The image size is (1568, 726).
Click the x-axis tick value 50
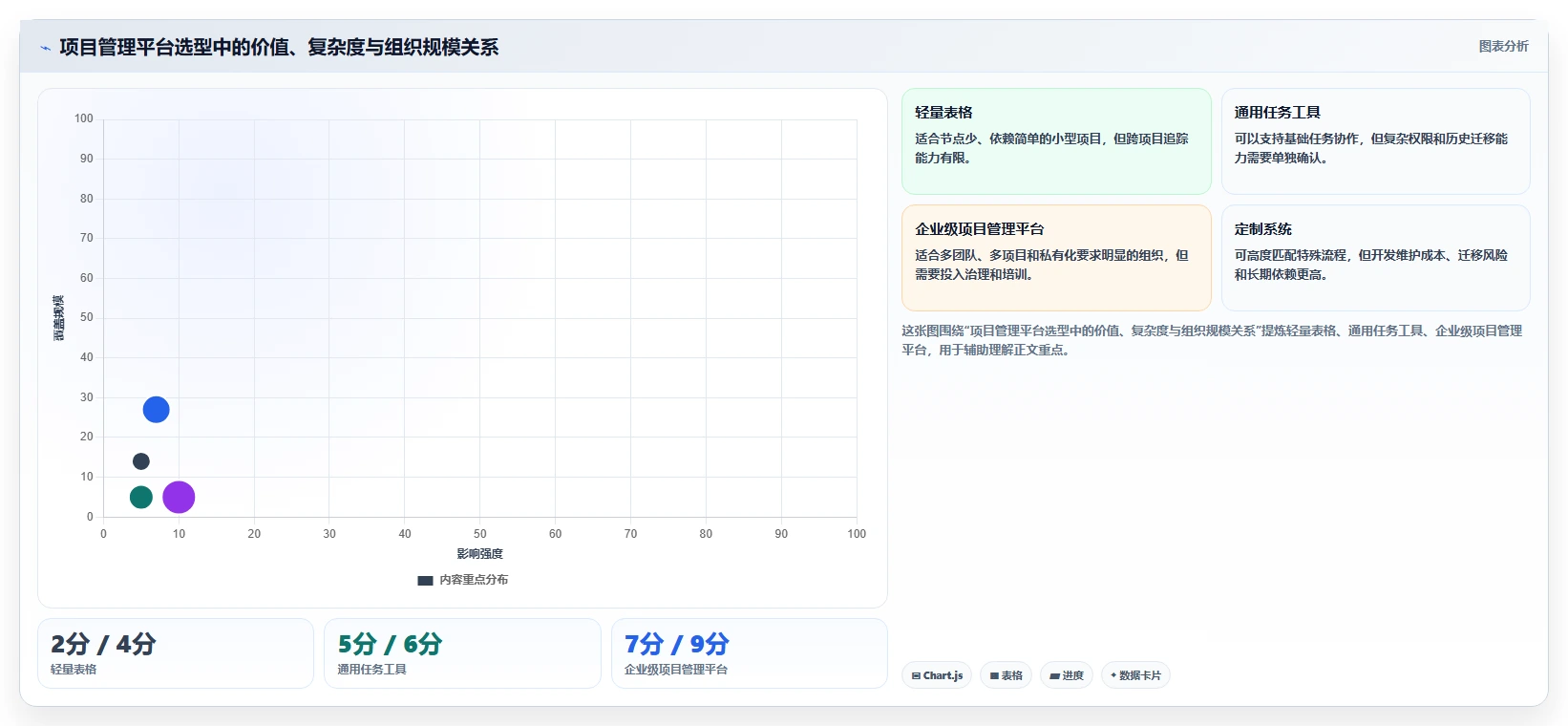click(x=480, y=534)
